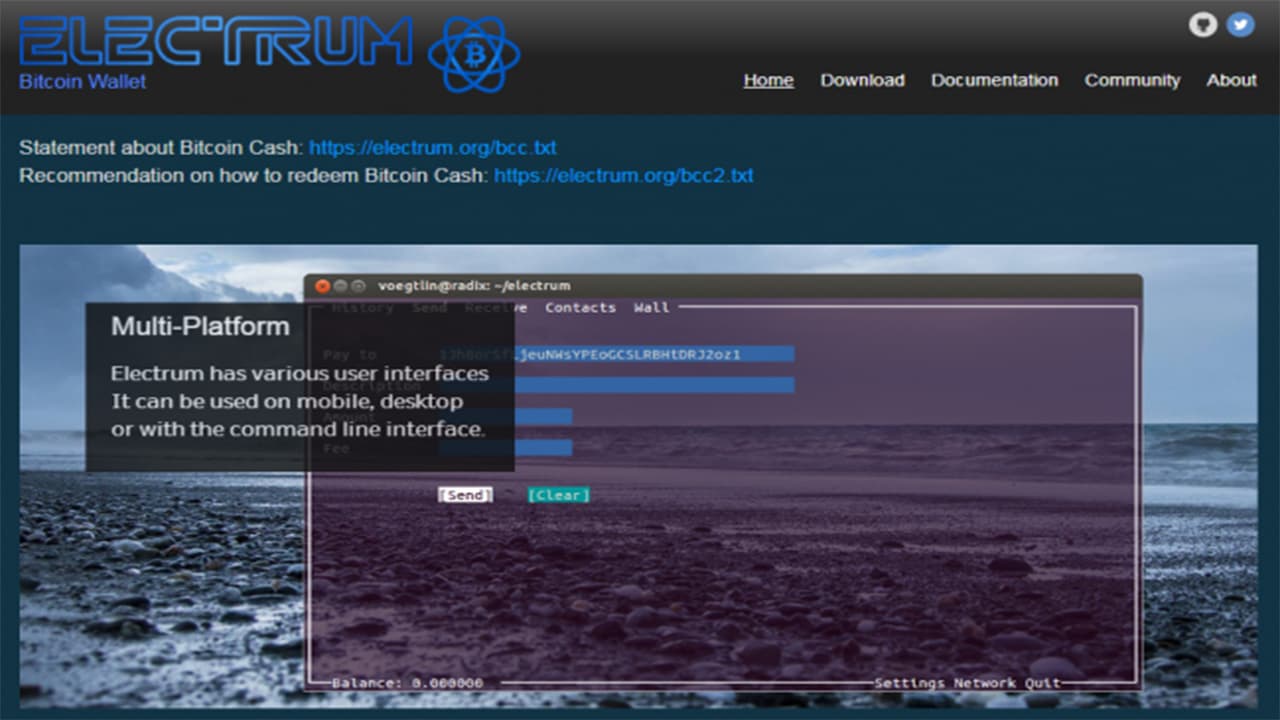Select the Wall tab in terminal
The image size is (1280, 720).
(x=651, y=308)
